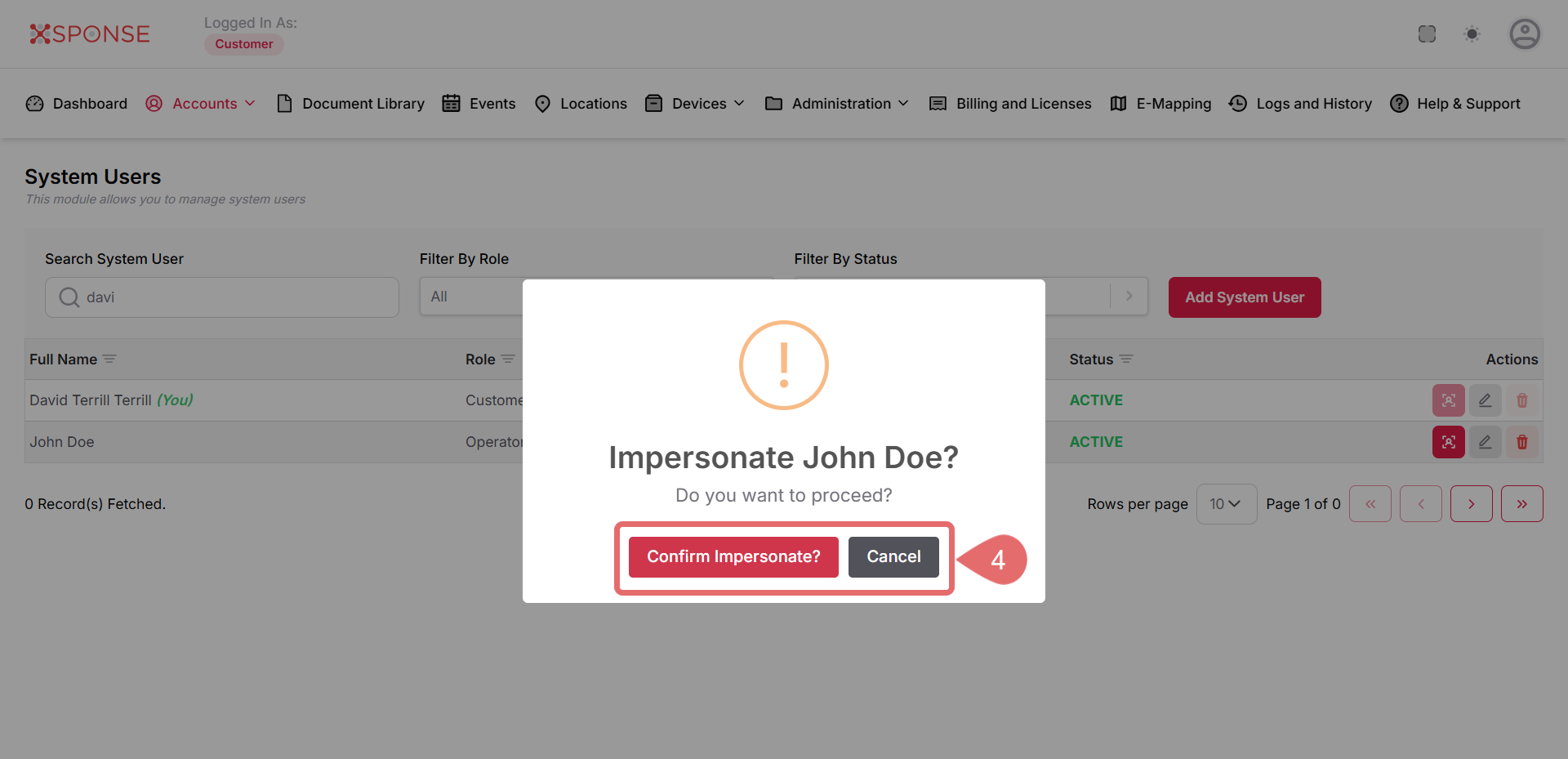Open the Document Library menu item
1568x759 pixels.
(351, 104)
